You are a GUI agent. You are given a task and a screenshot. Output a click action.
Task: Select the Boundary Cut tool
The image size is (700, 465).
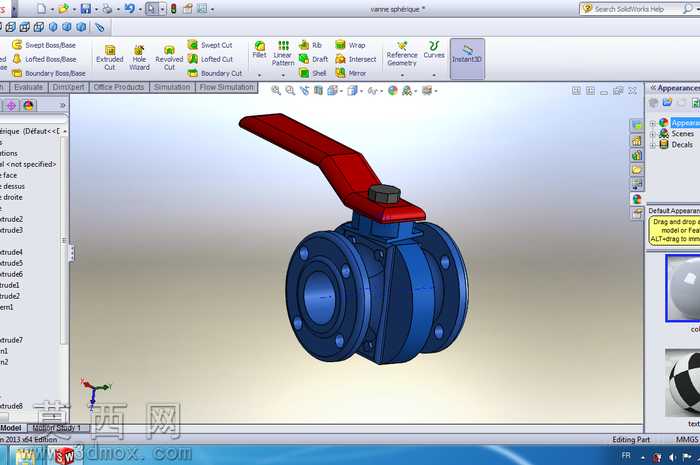(215, 73)
